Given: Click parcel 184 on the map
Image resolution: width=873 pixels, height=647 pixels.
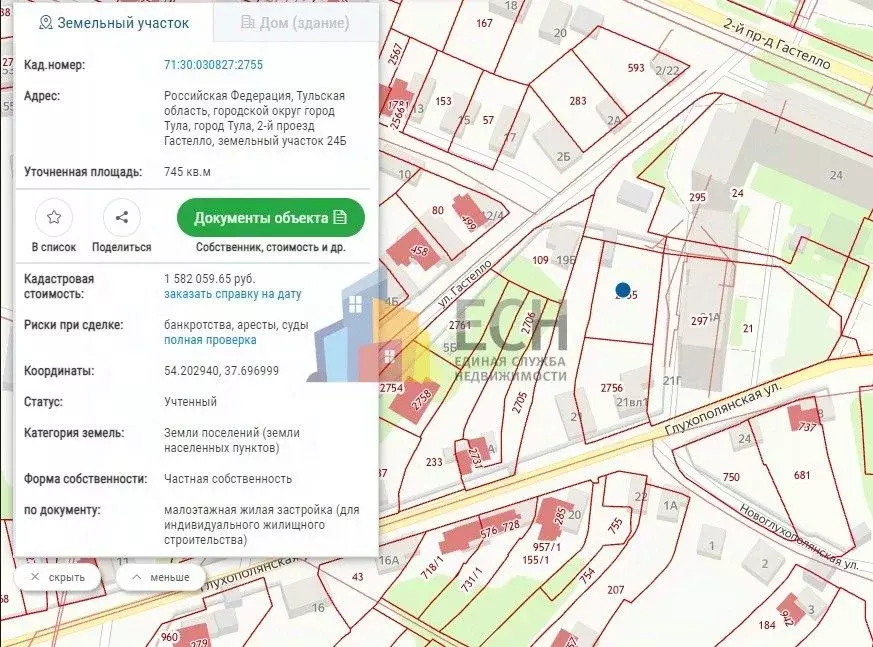Looking at the screenshot, I should click(x=767, y=625).
